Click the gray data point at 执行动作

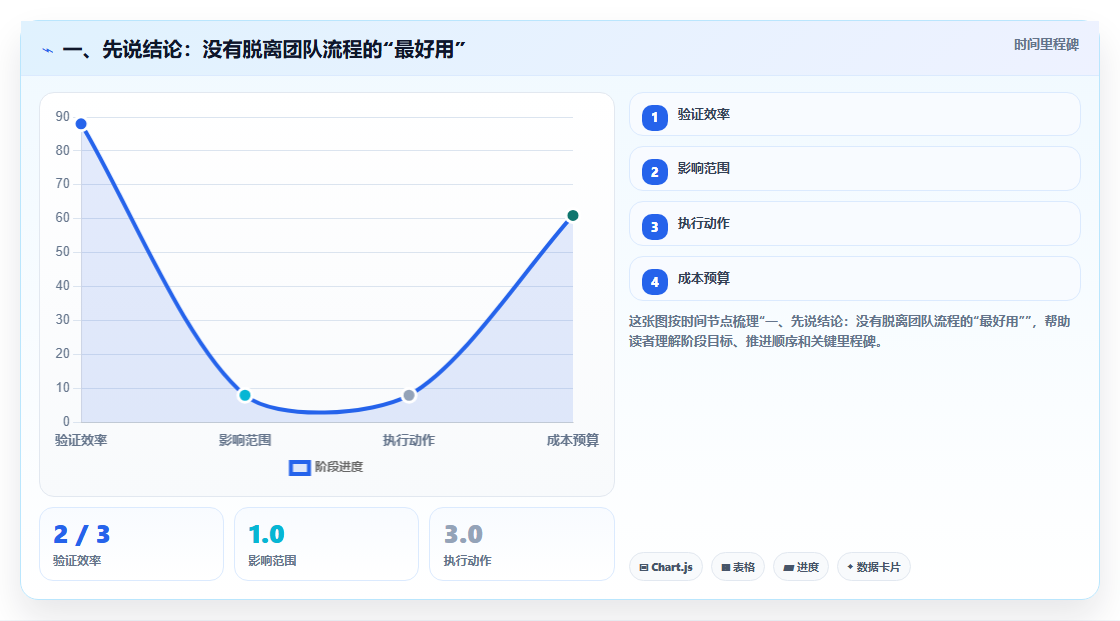pyautogui.click(x=409, y=395)
